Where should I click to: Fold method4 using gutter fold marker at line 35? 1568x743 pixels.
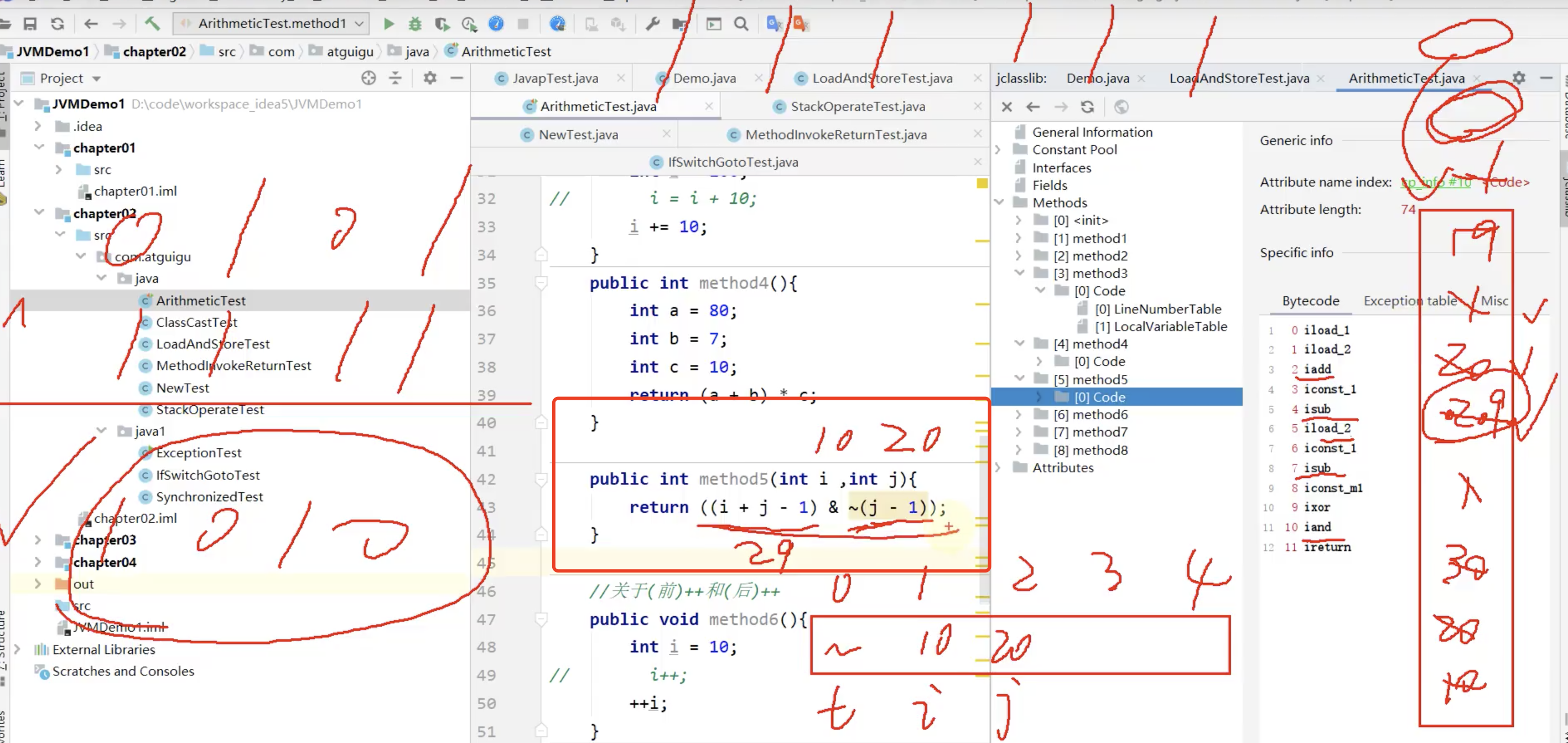point(541,282)
